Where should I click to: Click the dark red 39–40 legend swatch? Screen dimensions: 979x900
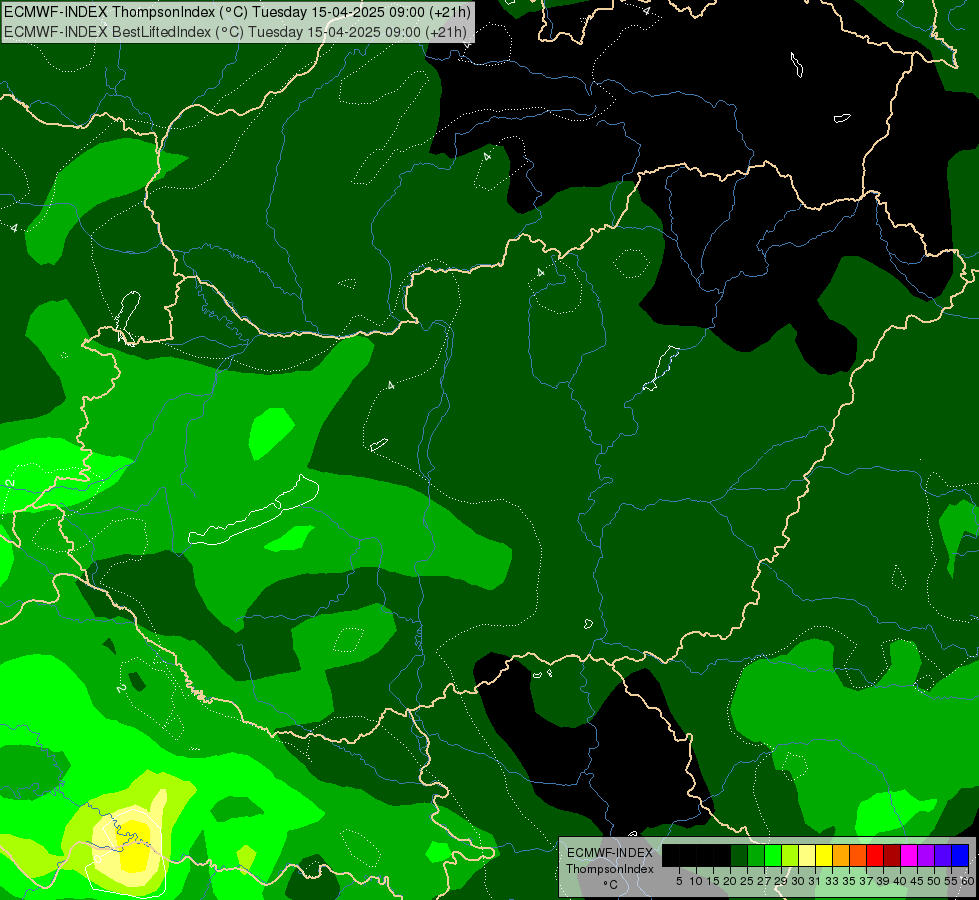tap(892, 855)
